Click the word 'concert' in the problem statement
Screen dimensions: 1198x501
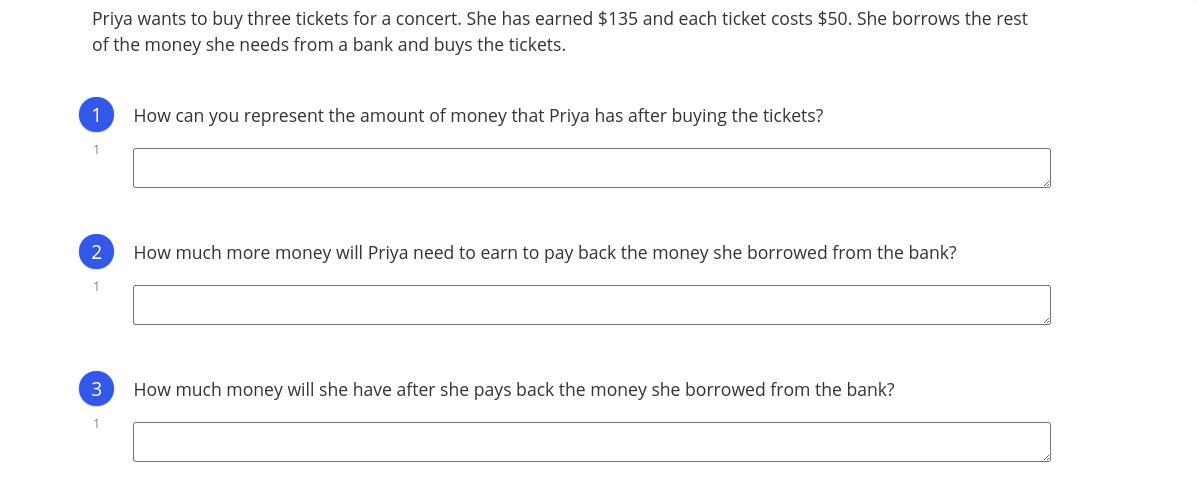pos(428,18)
